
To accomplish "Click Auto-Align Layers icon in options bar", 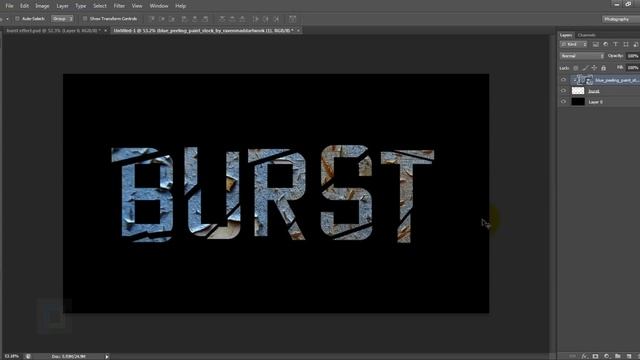I will [292, 19].
